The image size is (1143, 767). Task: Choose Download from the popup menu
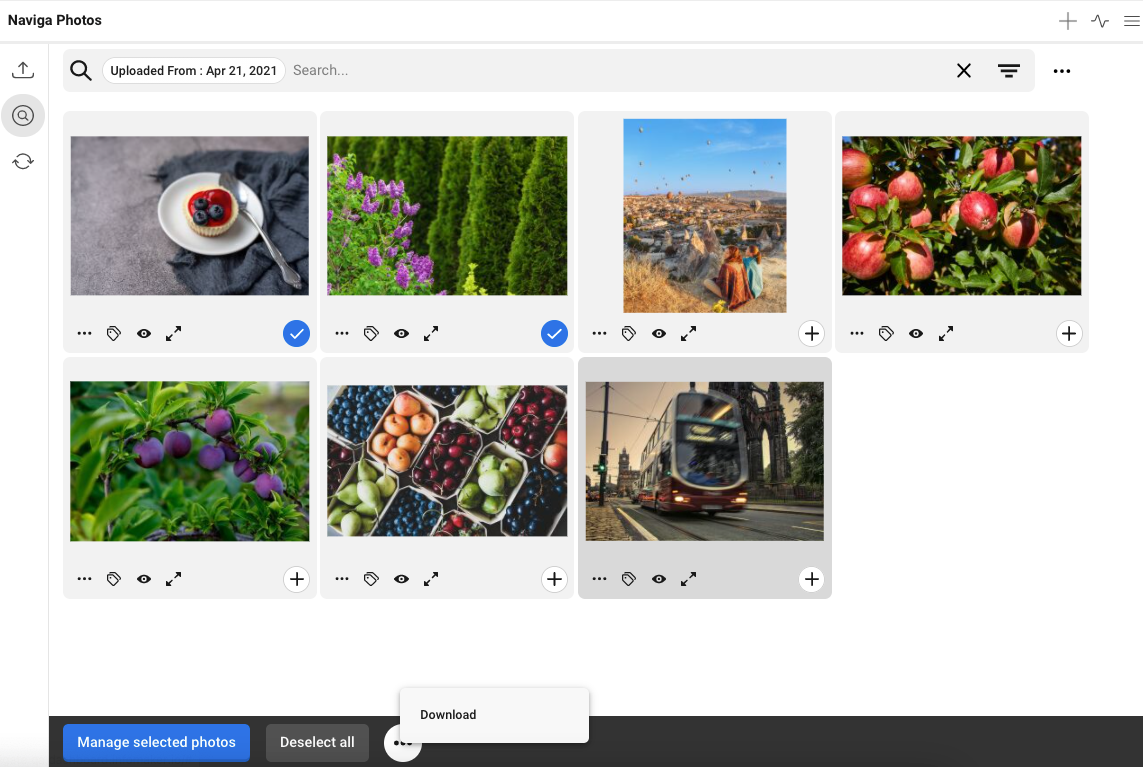click(x=448, y=715)
